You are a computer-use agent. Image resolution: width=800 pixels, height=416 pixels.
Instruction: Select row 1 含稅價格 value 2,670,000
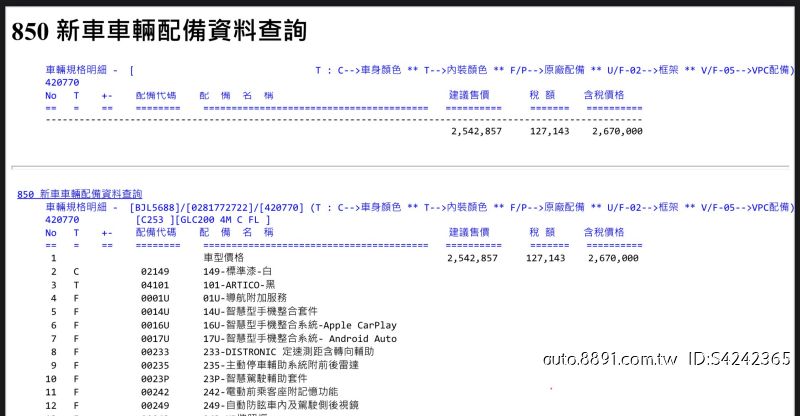click(613, 258)
